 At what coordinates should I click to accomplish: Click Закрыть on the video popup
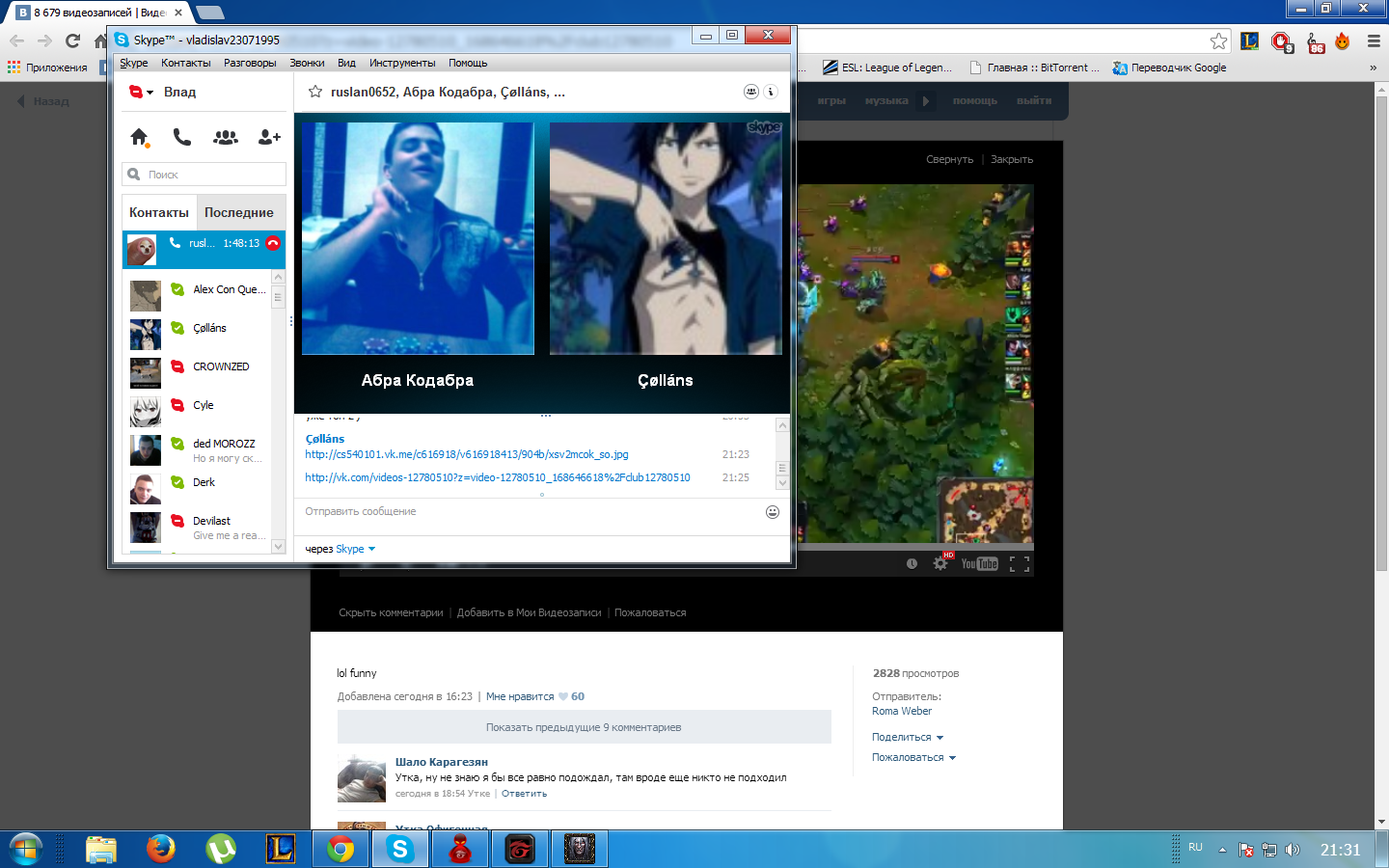click(1012, 159)
